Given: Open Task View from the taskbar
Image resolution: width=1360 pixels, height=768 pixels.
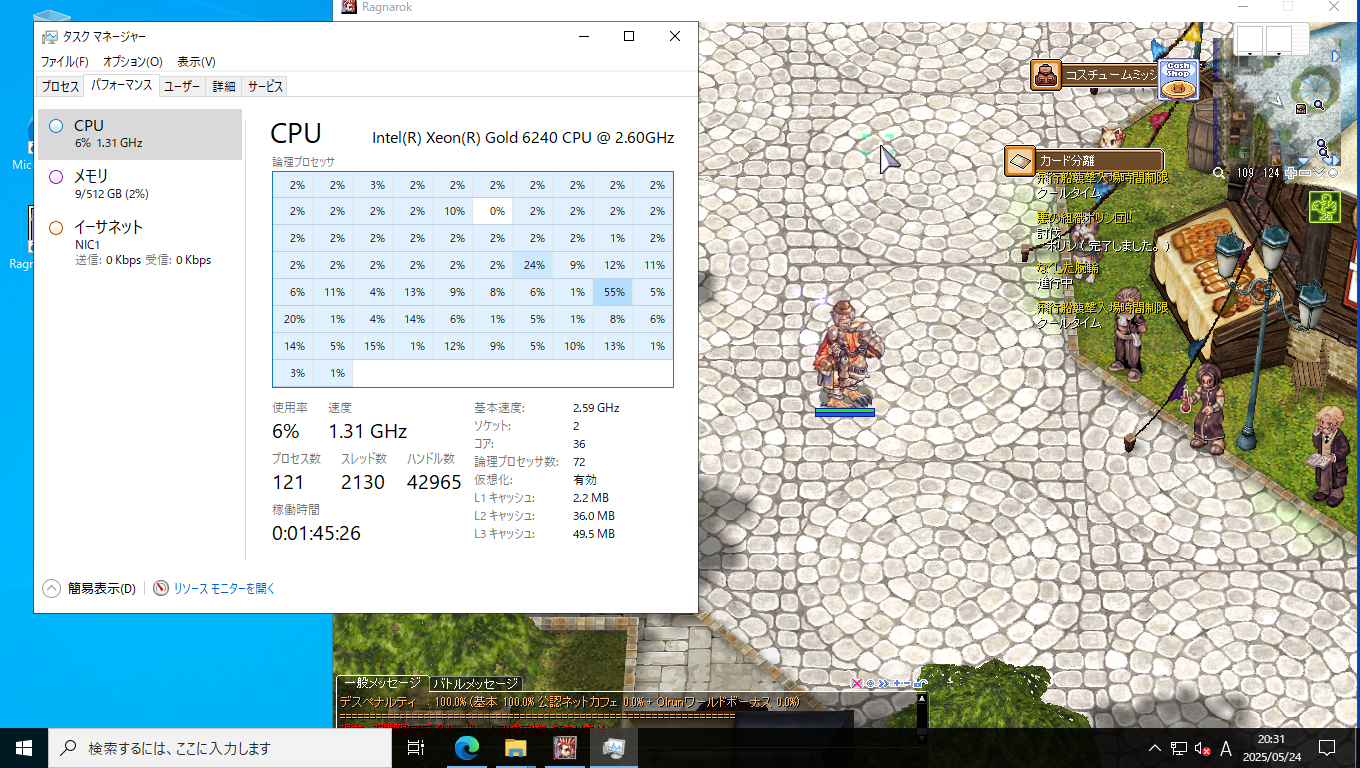Looking at the screenshot, I should 417,747.
